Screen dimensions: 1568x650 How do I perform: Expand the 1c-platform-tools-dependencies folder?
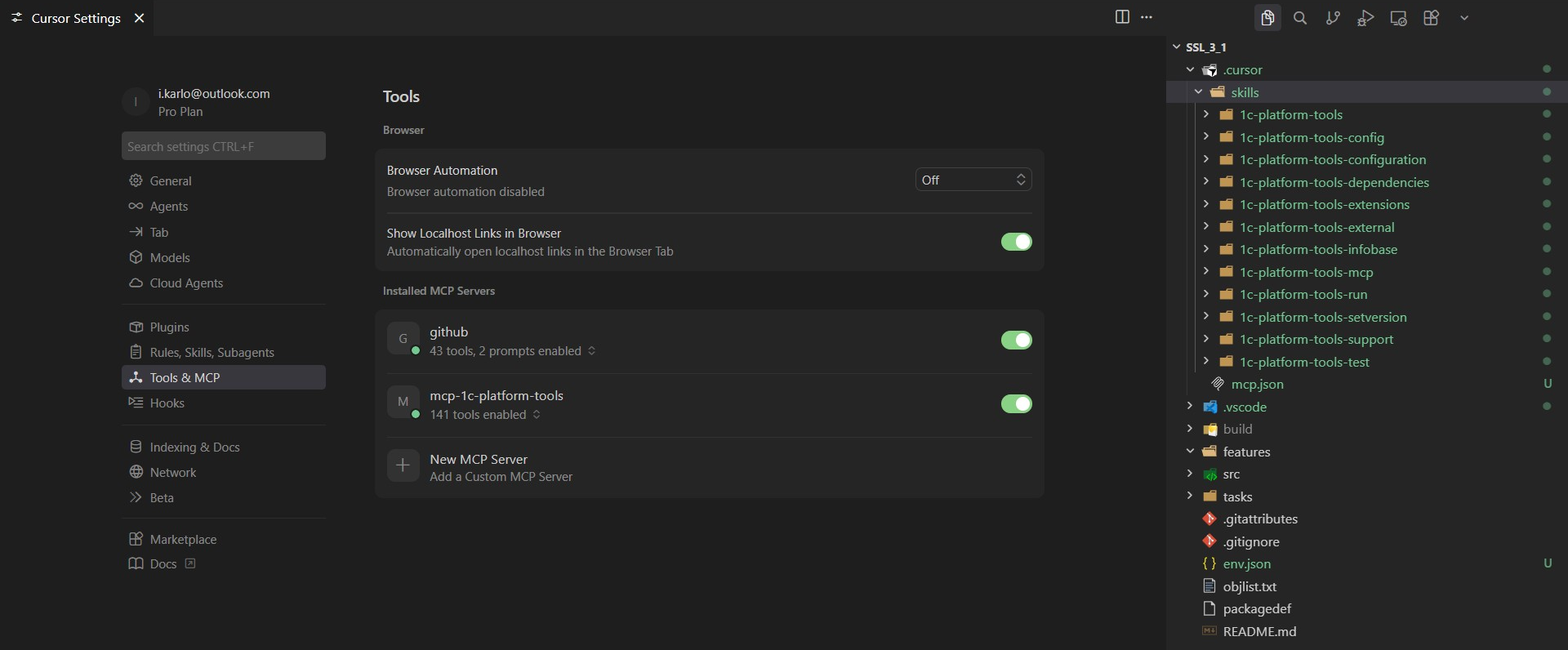click(x=1206, y=182)
